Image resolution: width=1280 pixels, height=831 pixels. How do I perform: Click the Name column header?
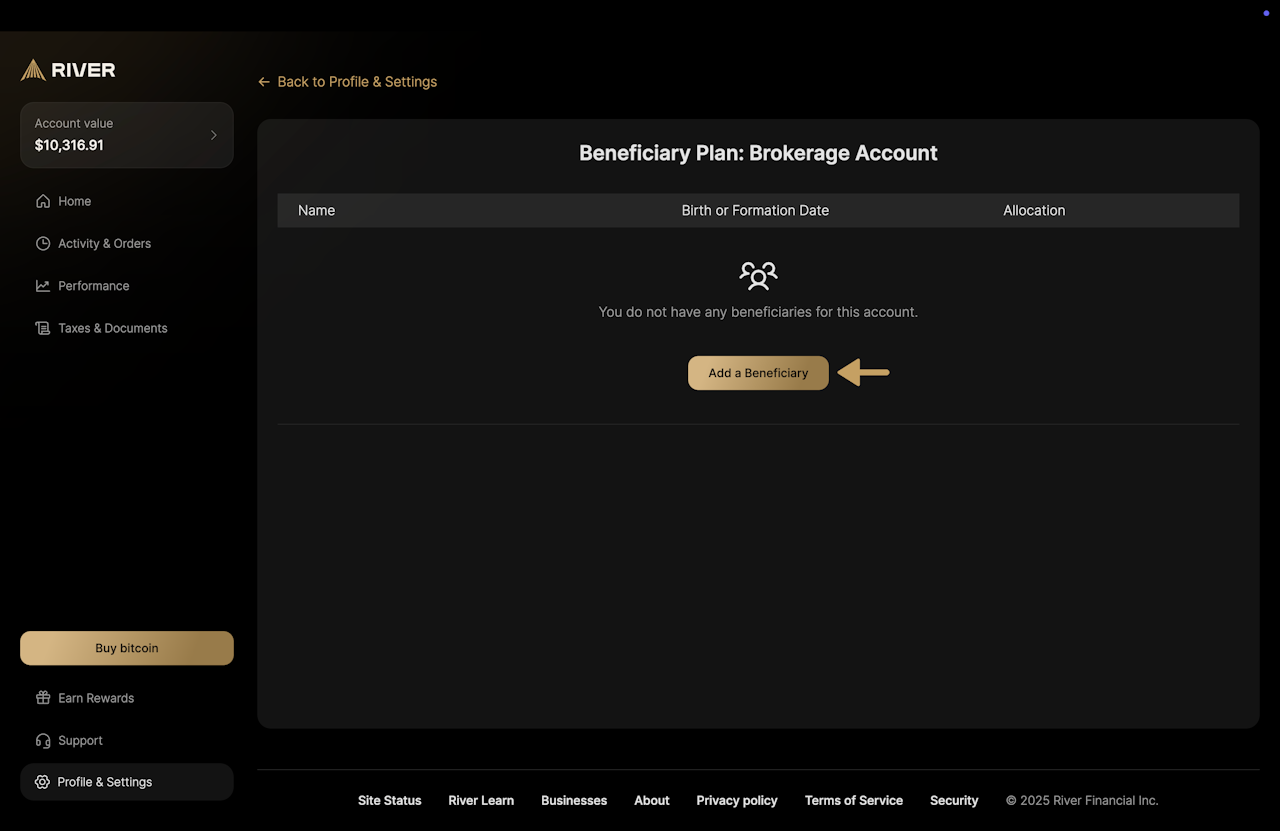[316, 210]
